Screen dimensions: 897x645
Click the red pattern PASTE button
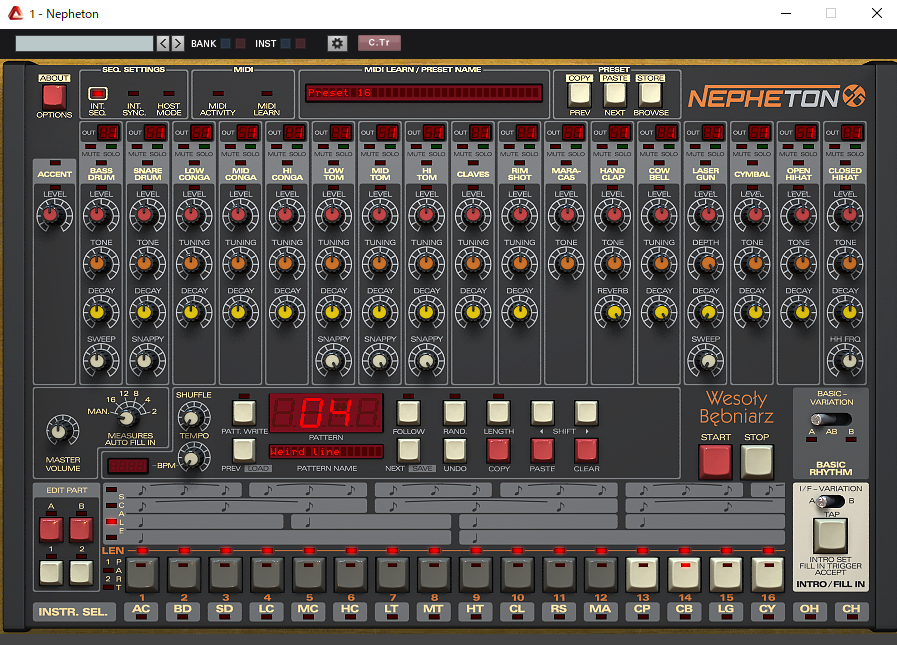tap(542, 450)
